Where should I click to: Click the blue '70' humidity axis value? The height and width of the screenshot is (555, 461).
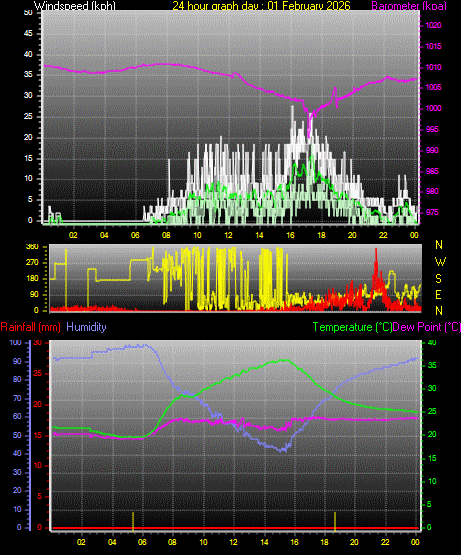tap(17, 399)
